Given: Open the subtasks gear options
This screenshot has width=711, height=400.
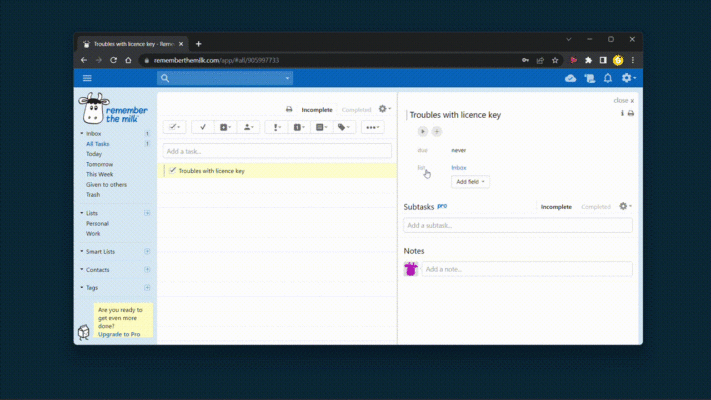Looking at the screenshot, I should tap(625, 206).
